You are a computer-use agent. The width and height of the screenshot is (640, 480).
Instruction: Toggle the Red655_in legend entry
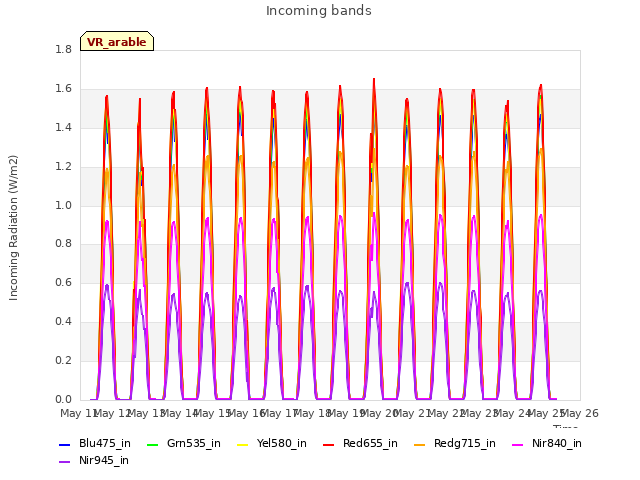360,444
